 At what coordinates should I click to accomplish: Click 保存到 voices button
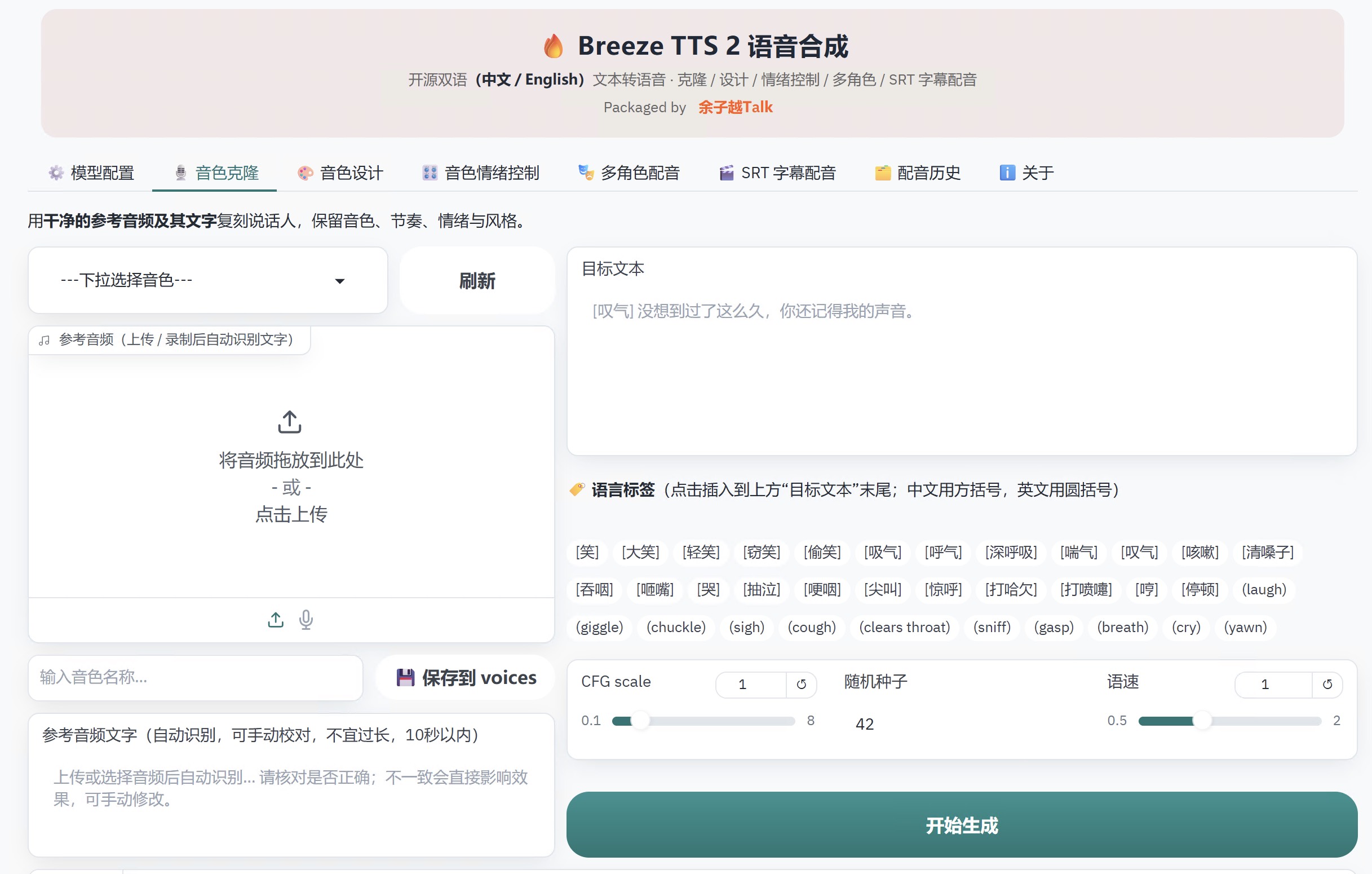point(466,677)
